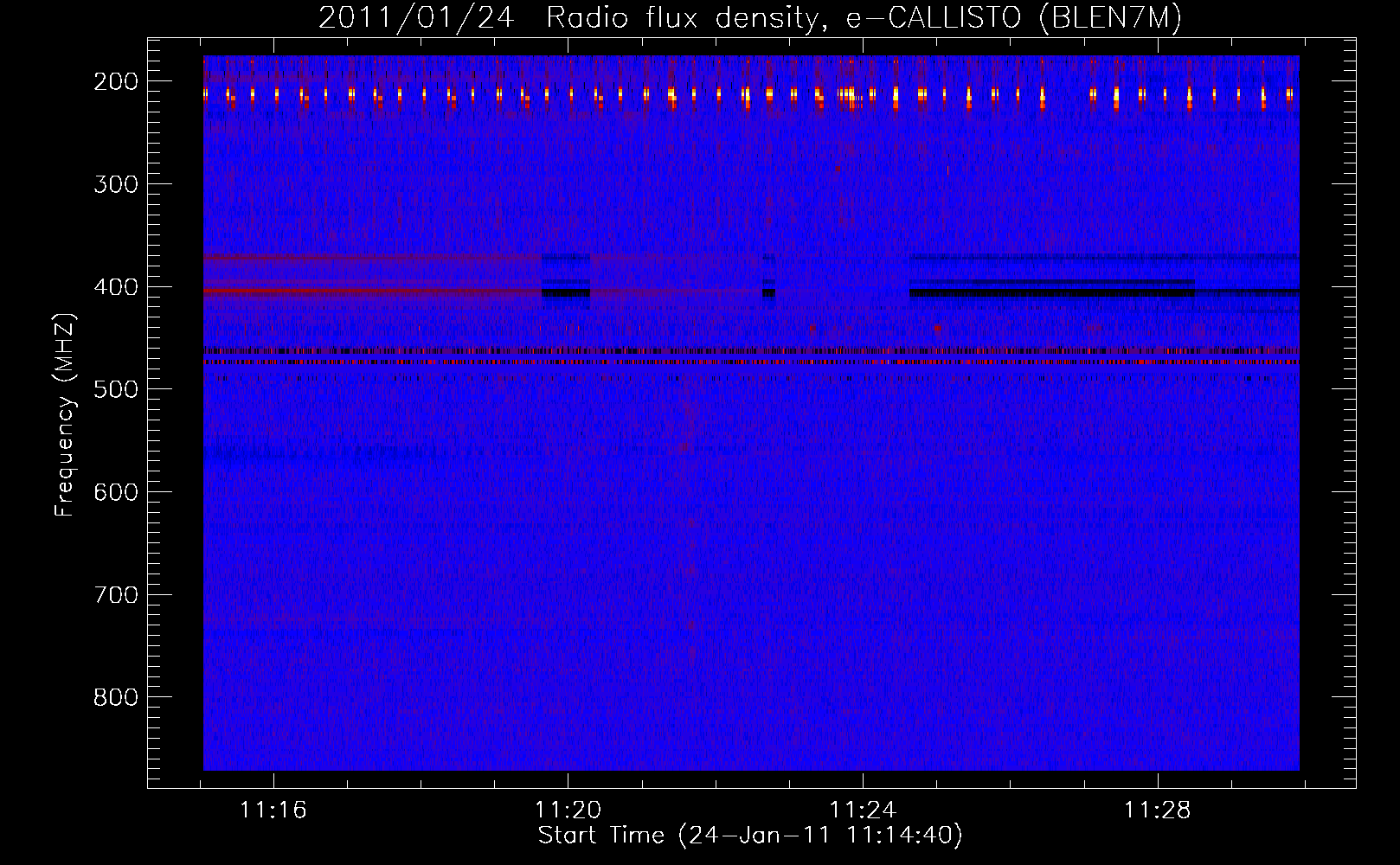Click the 'Start Time (24-Jan-11 11:14:40)' label
This screenshot has height=865, width=1400.
(750, 836)
